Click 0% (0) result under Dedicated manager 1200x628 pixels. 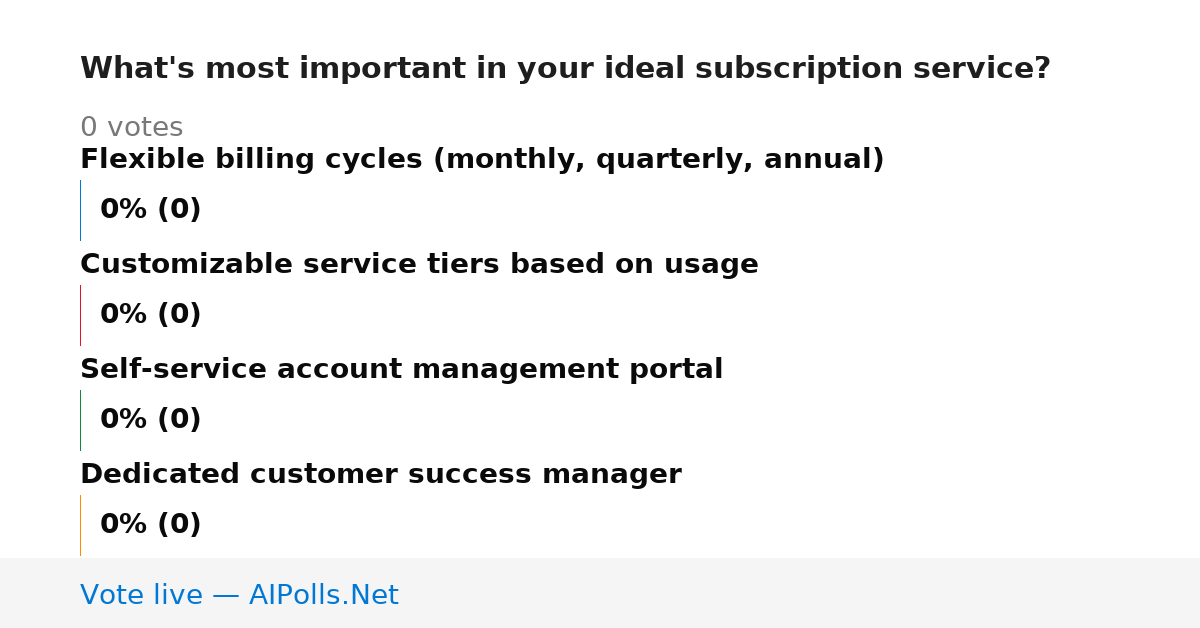(x=151, y=525)
